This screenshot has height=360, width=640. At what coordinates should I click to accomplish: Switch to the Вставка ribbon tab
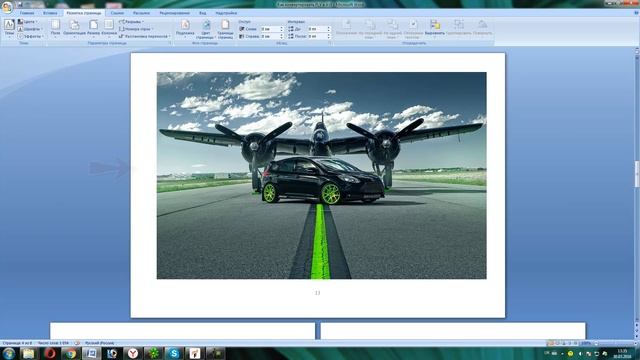(50, 13)
